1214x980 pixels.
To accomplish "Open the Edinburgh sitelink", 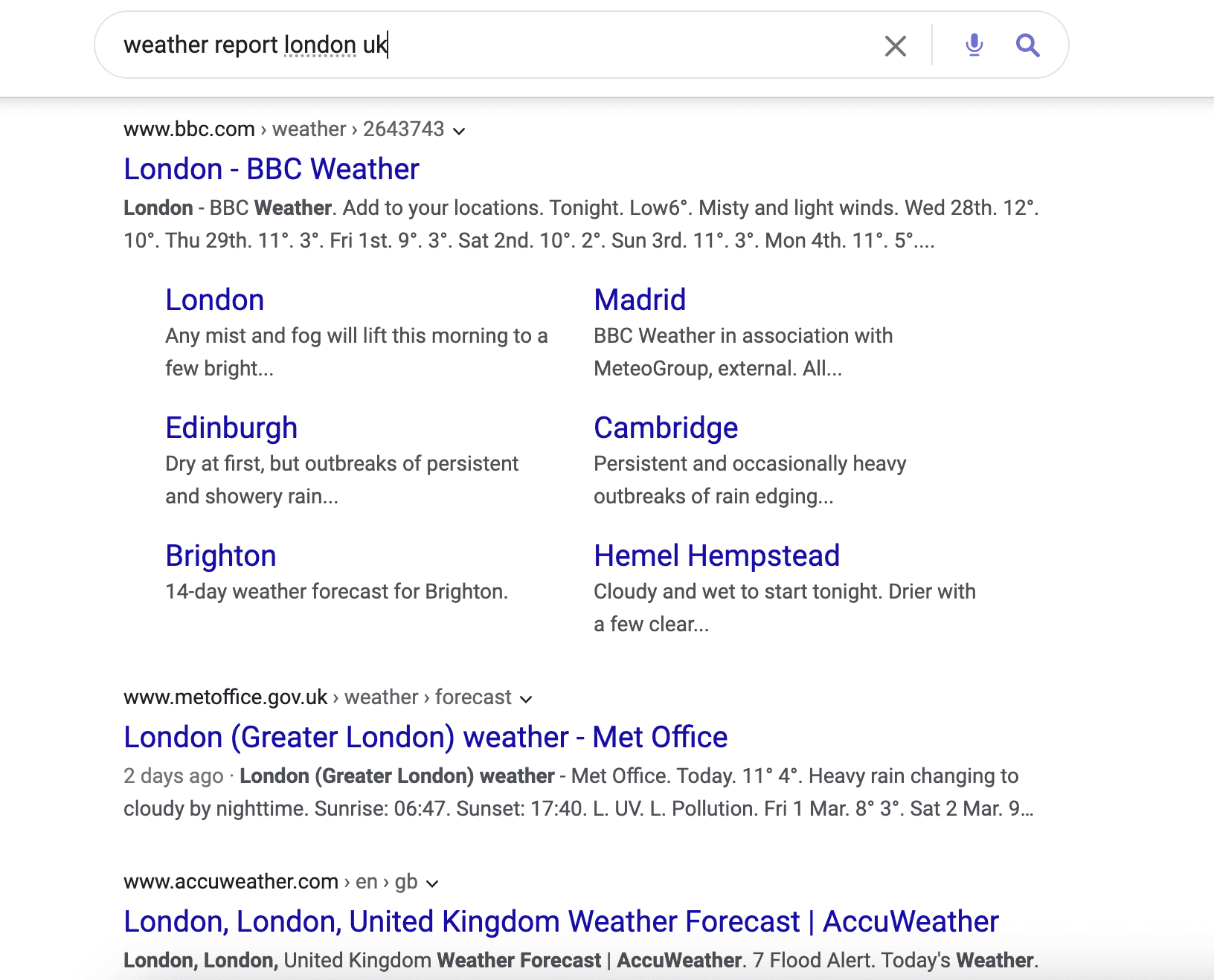I will click(x=231, y=428).
